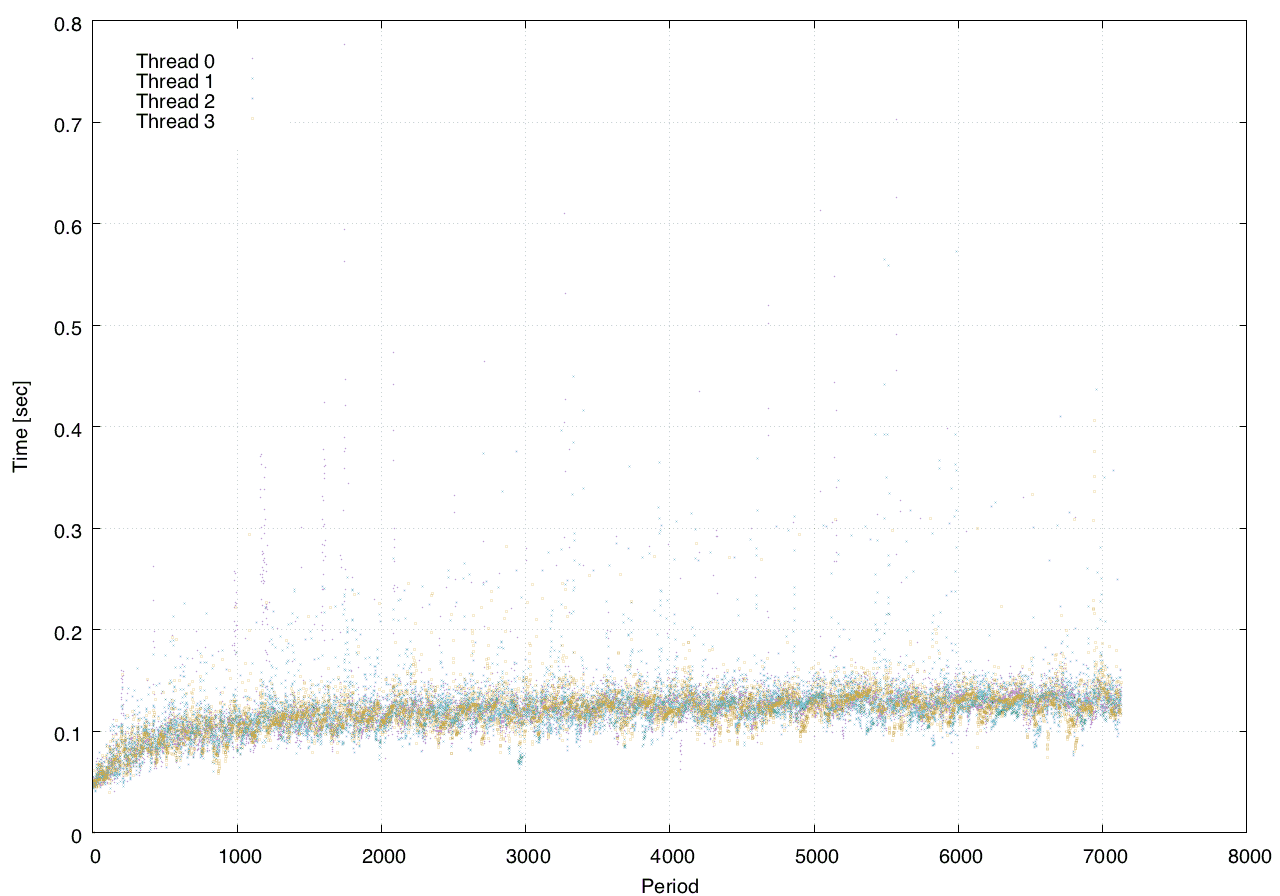This screenshot has width=1280, height=896.
Task: Click the 0.8 y-axis tick label
Action: pos(65,21)
